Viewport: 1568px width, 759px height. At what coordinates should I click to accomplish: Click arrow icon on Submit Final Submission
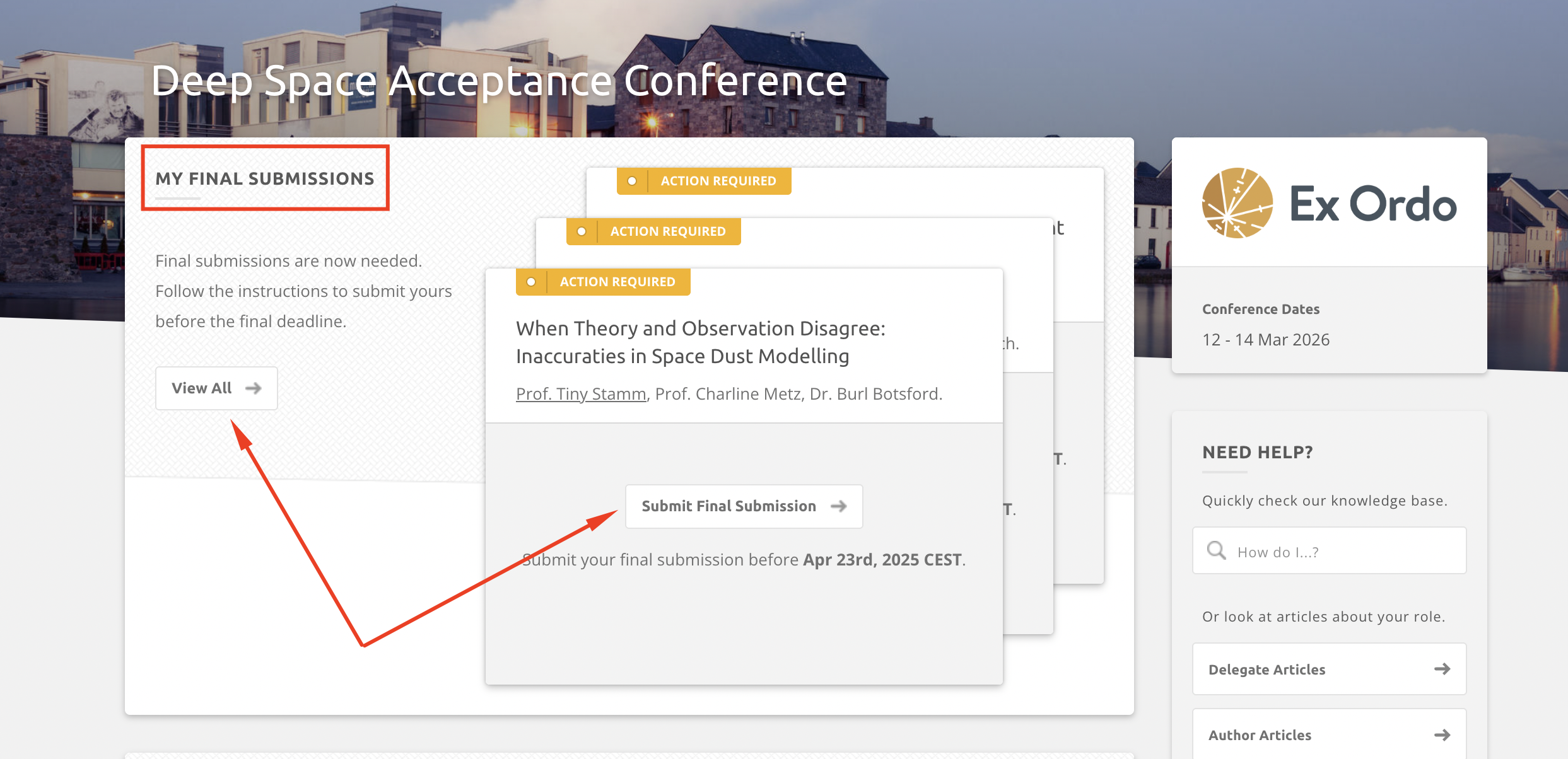pos(838,506)
